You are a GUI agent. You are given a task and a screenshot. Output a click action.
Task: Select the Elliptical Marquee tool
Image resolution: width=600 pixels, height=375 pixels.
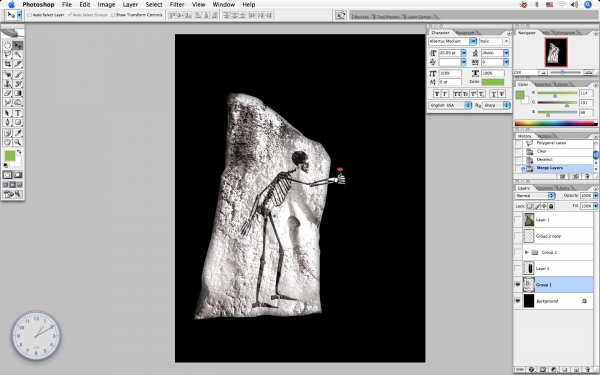pyautogui.click(x=7, y=46)
